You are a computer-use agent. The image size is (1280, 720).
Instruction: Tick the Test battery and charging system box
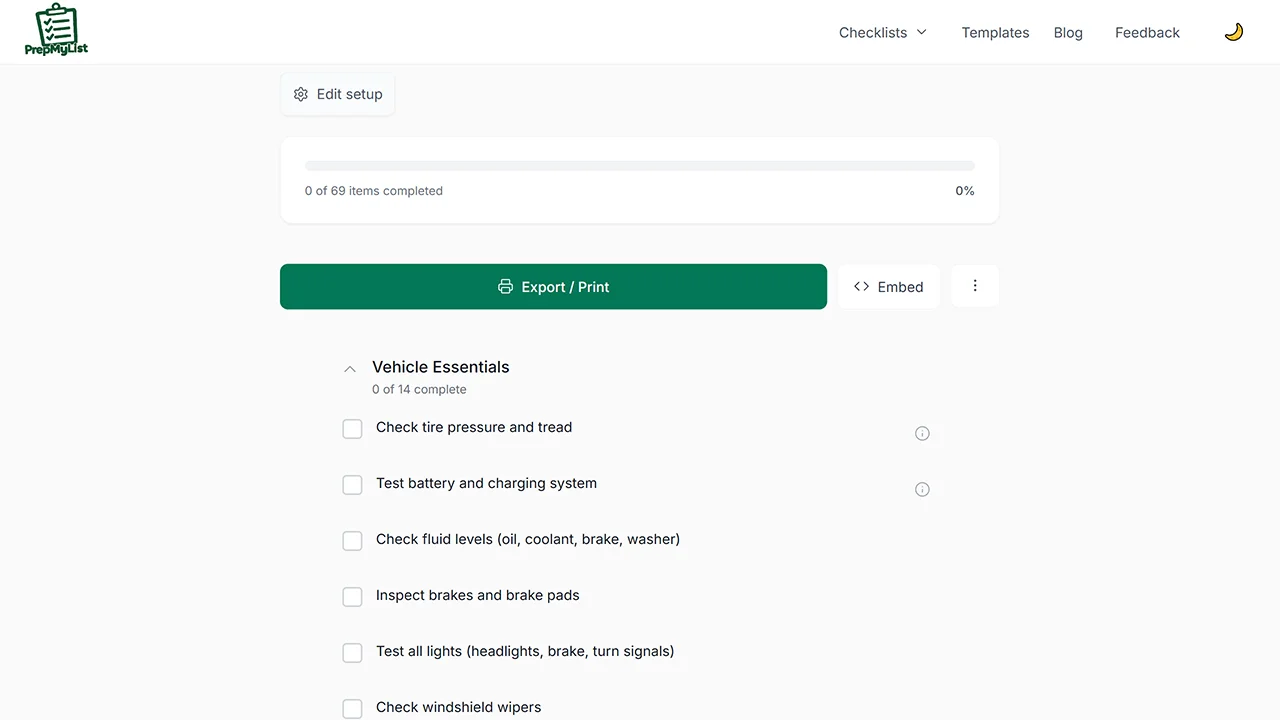(x=352, y=485)
